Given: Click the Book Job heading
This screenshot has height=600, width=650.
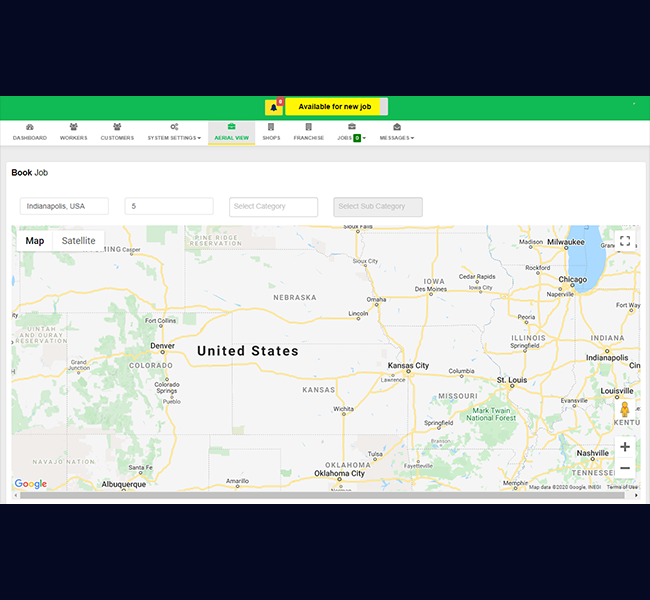Looking at the screenshot, I should point(29,172).
